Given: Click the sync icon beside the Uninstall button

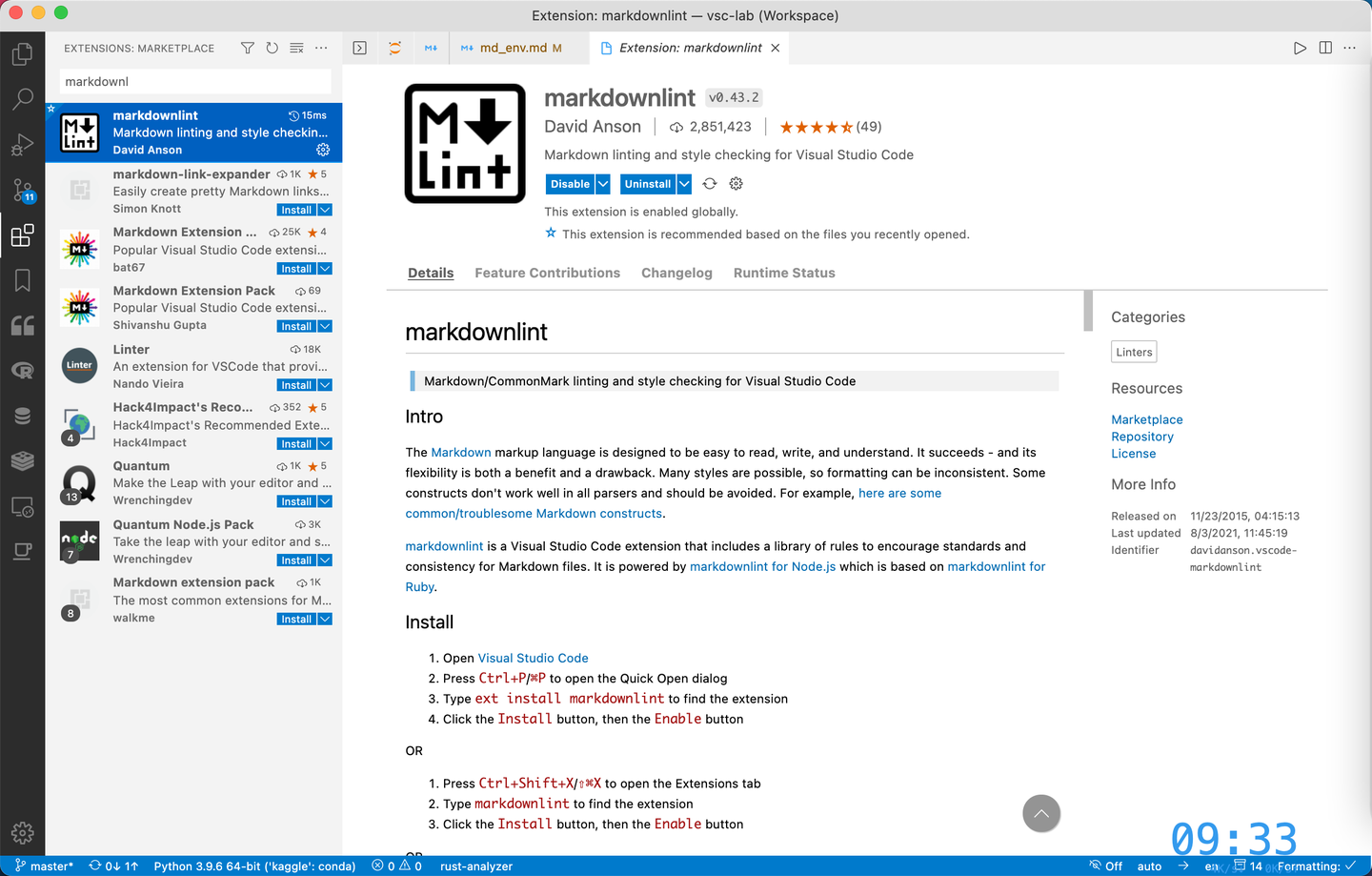Looking at the screenshot, I should pos(709,183).
